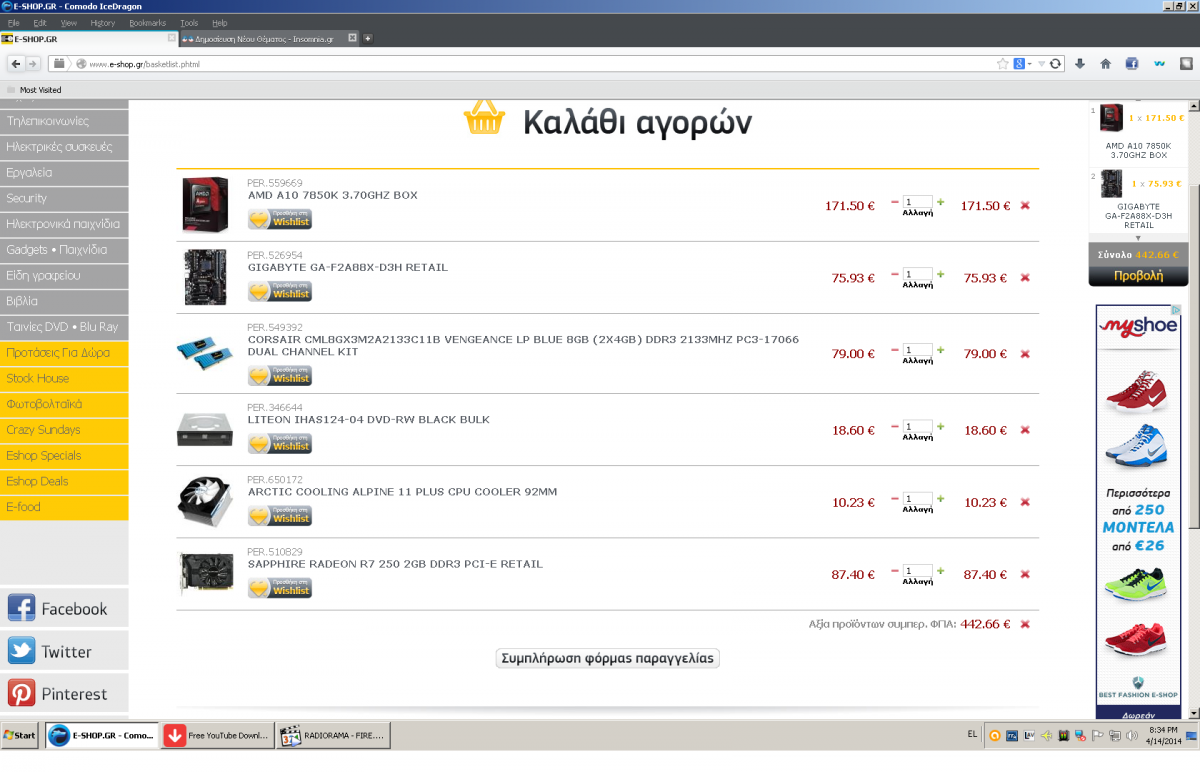Edit quantity field for AMD A10 7850K
This screenshot has height=772, width=1200.
tap(918, 202)
